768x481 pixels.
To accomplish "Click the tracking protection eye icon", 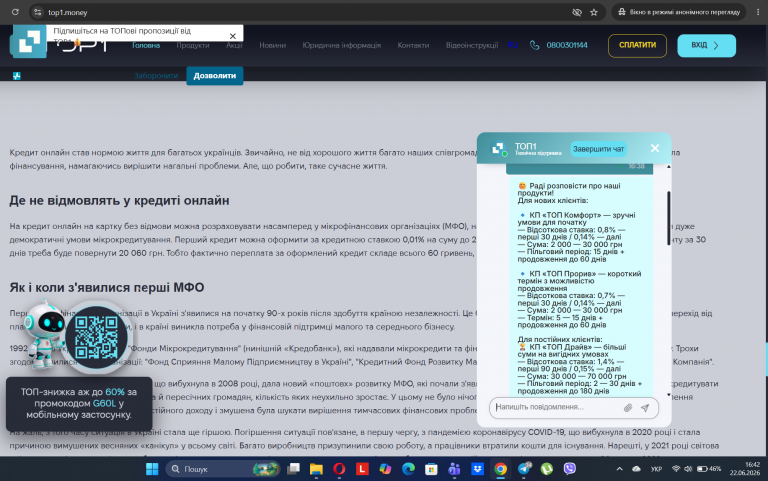I will click(x=577, y=12).
